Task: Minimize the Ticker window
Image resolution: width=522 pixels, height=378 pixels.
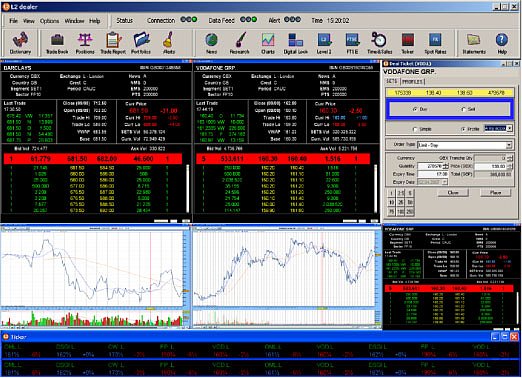Action: point(495,337)
